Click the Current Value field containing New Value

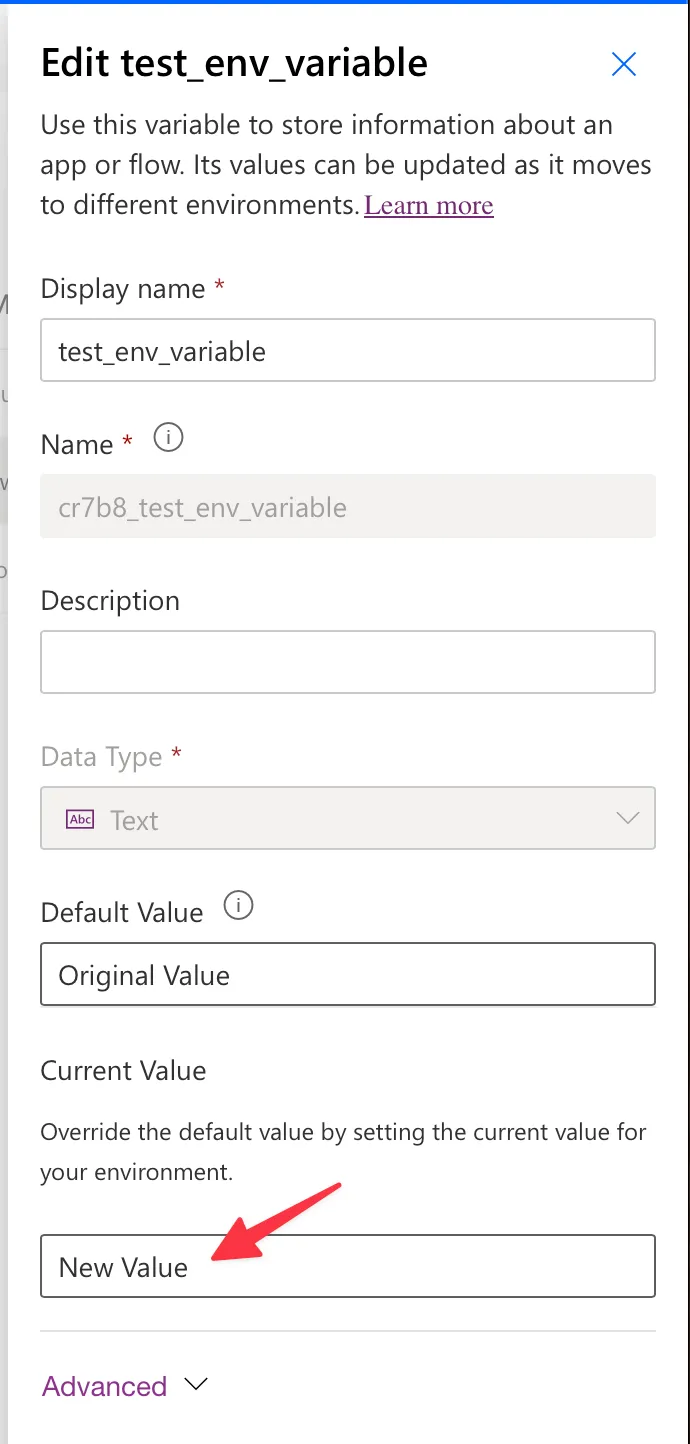click(x=347, y=1267)
